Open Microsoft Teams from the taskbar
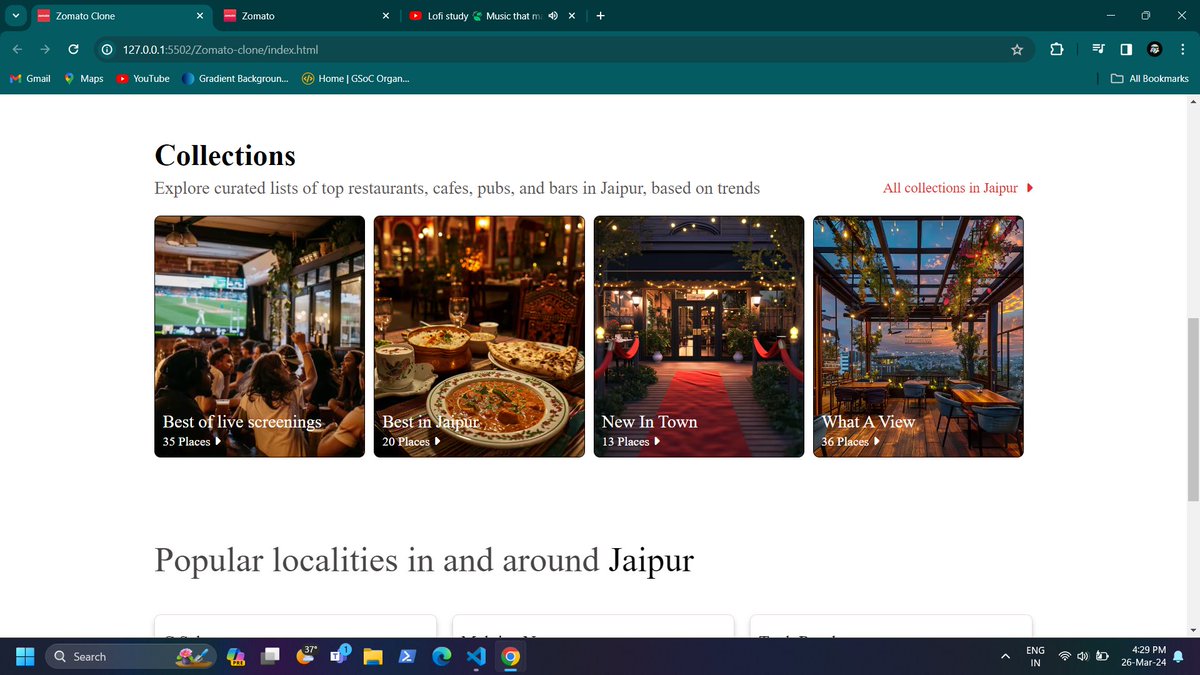This screenshot has width=1200, height=675. 340,656
